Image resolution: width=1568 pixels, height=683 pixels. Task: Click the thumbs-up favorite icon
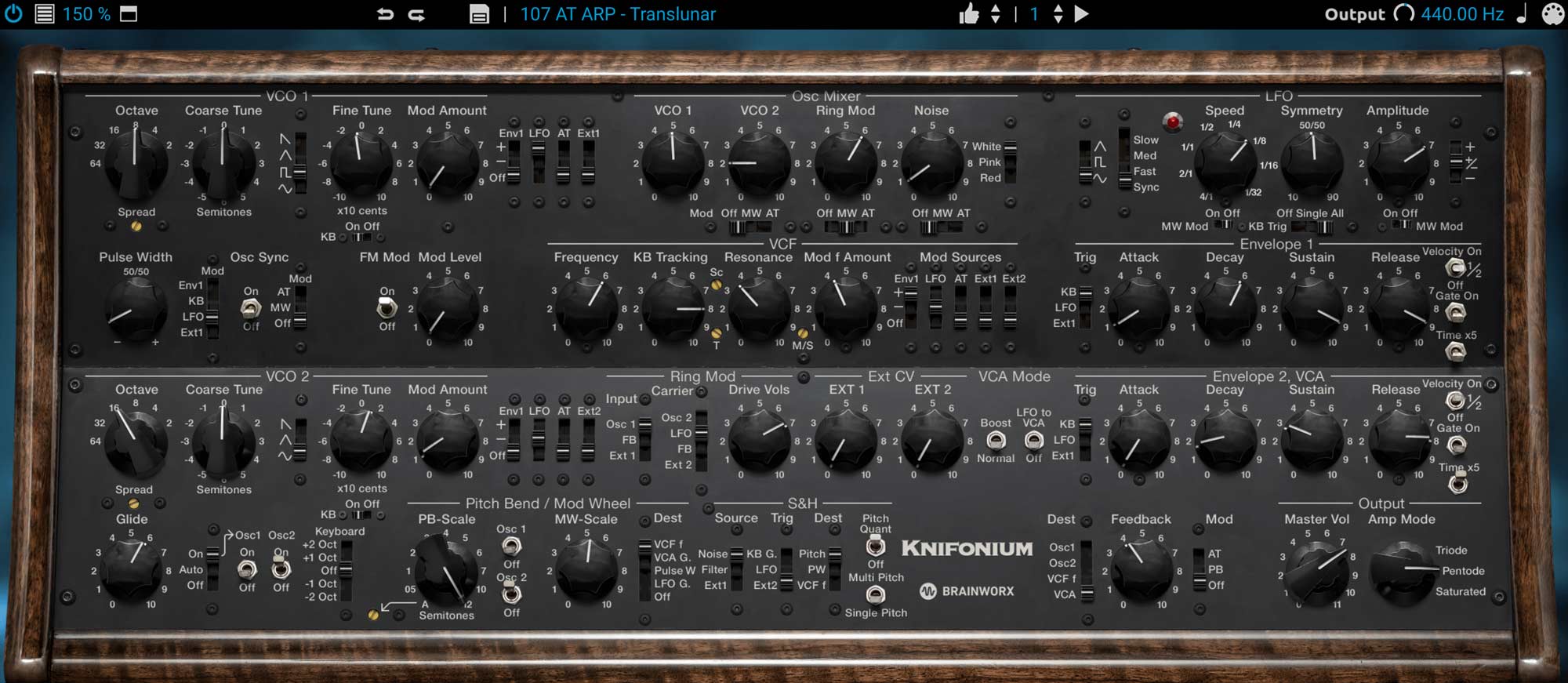[x=969, y=14]
